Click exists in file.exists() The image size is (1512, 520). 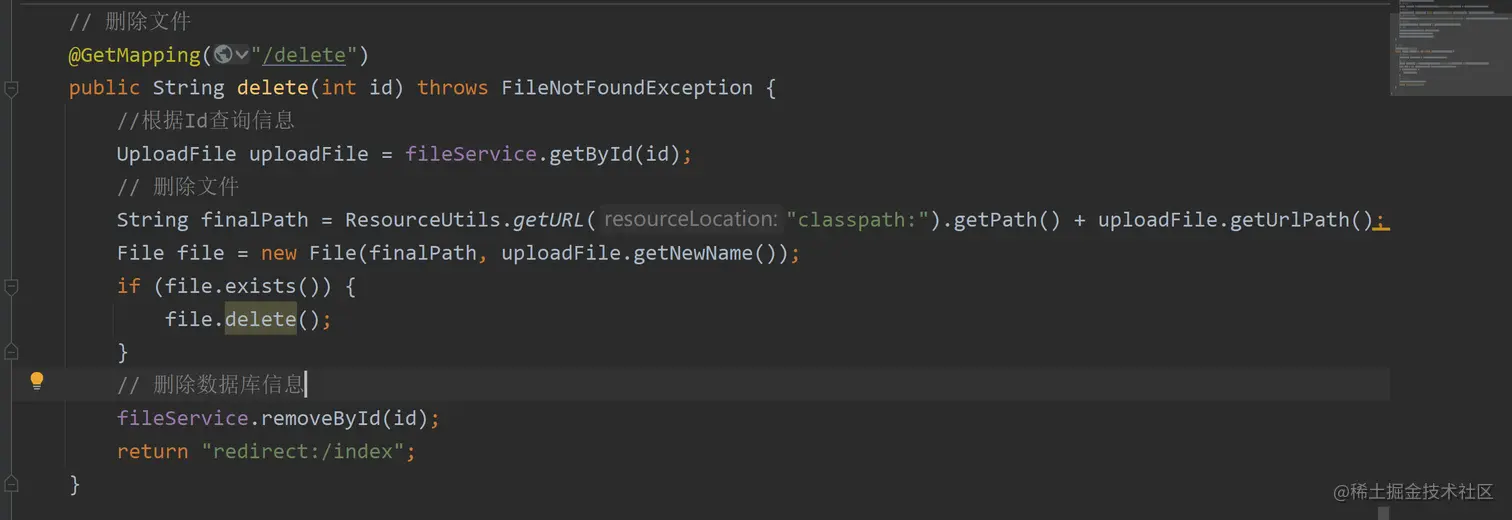tap(261, 286)
